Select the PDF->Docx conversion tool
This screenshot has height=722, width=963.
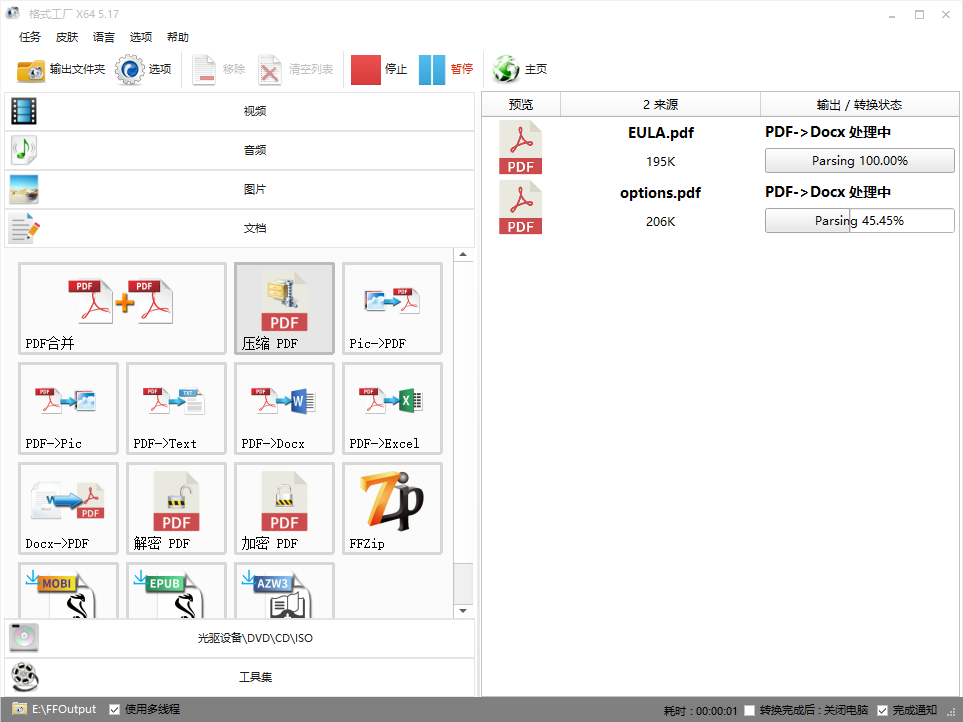283,408
